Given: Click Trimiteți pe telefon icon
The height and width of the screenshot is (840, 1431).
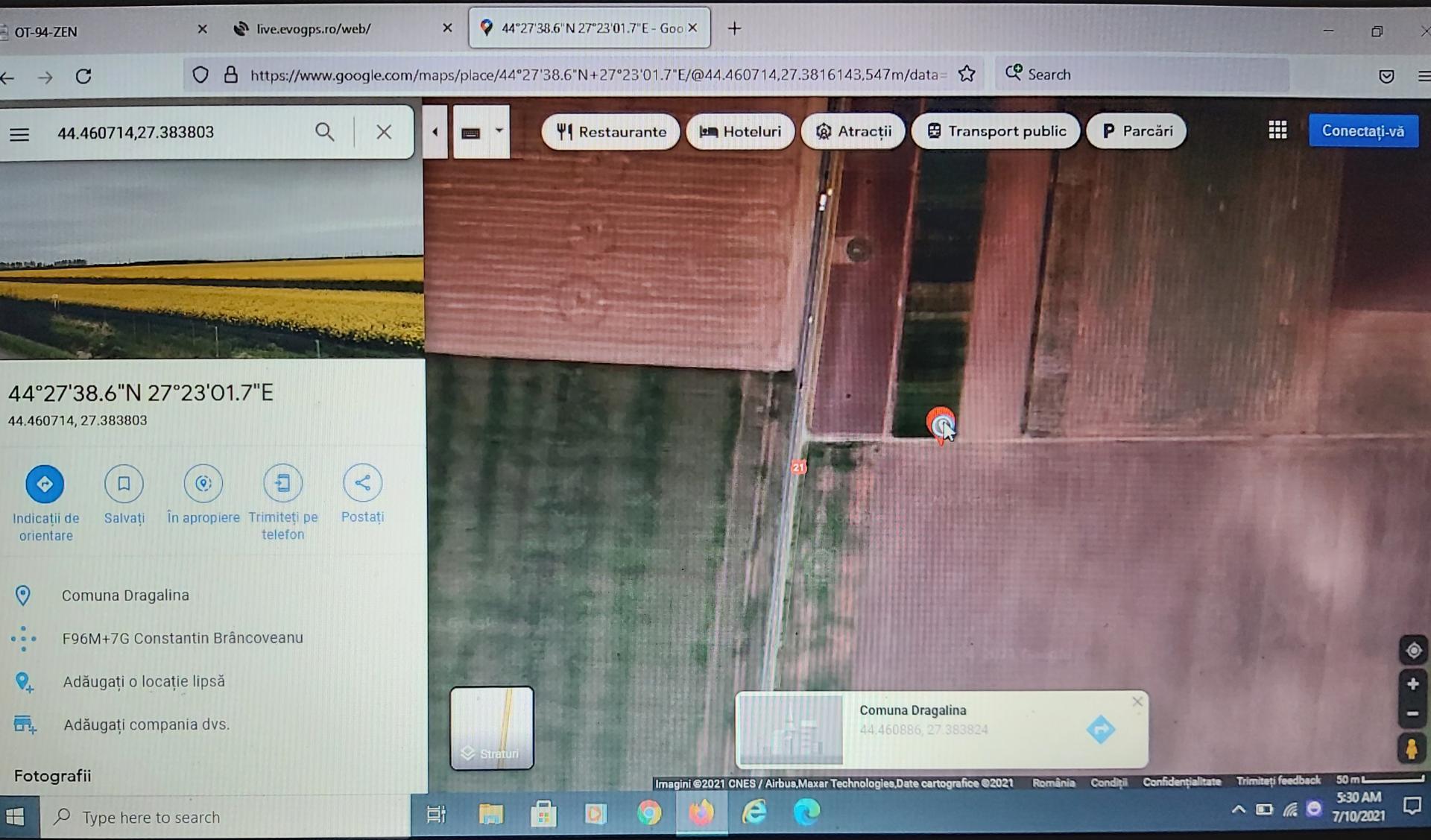Looking at the screenshot, I should (x=282, y=484).
